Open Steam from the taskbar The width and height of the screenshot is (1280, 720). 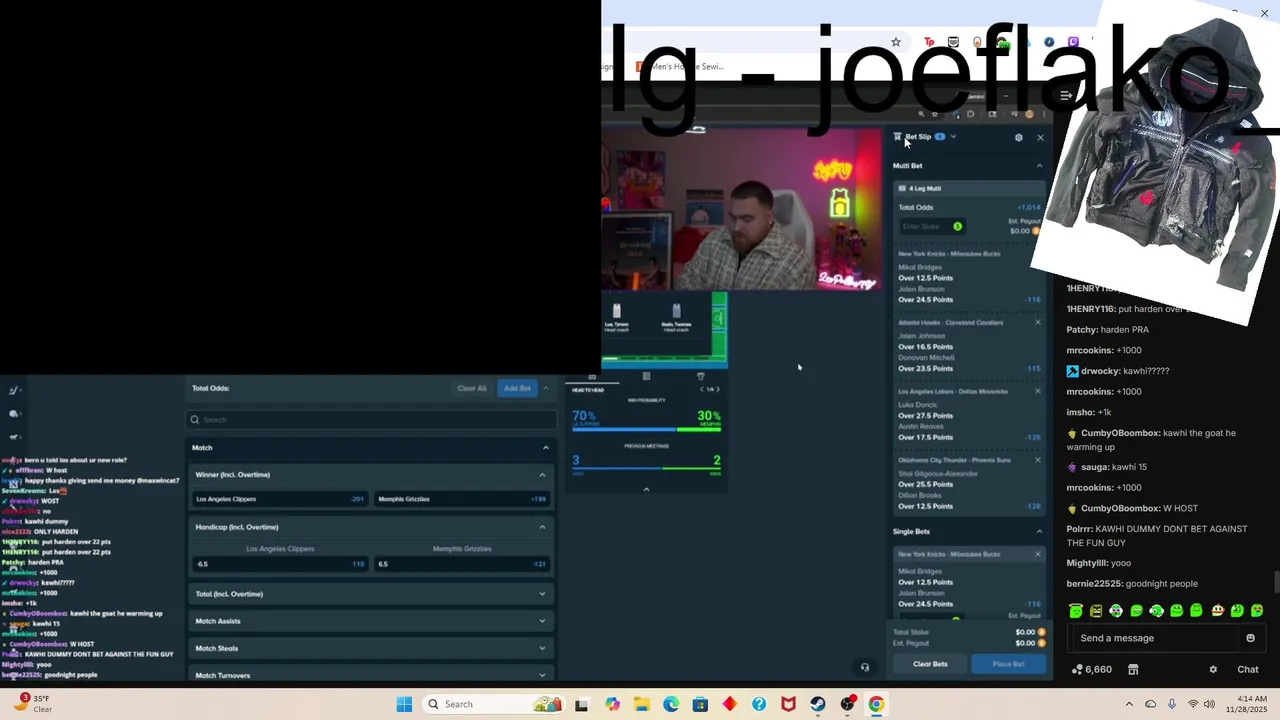tap(818, 704)
